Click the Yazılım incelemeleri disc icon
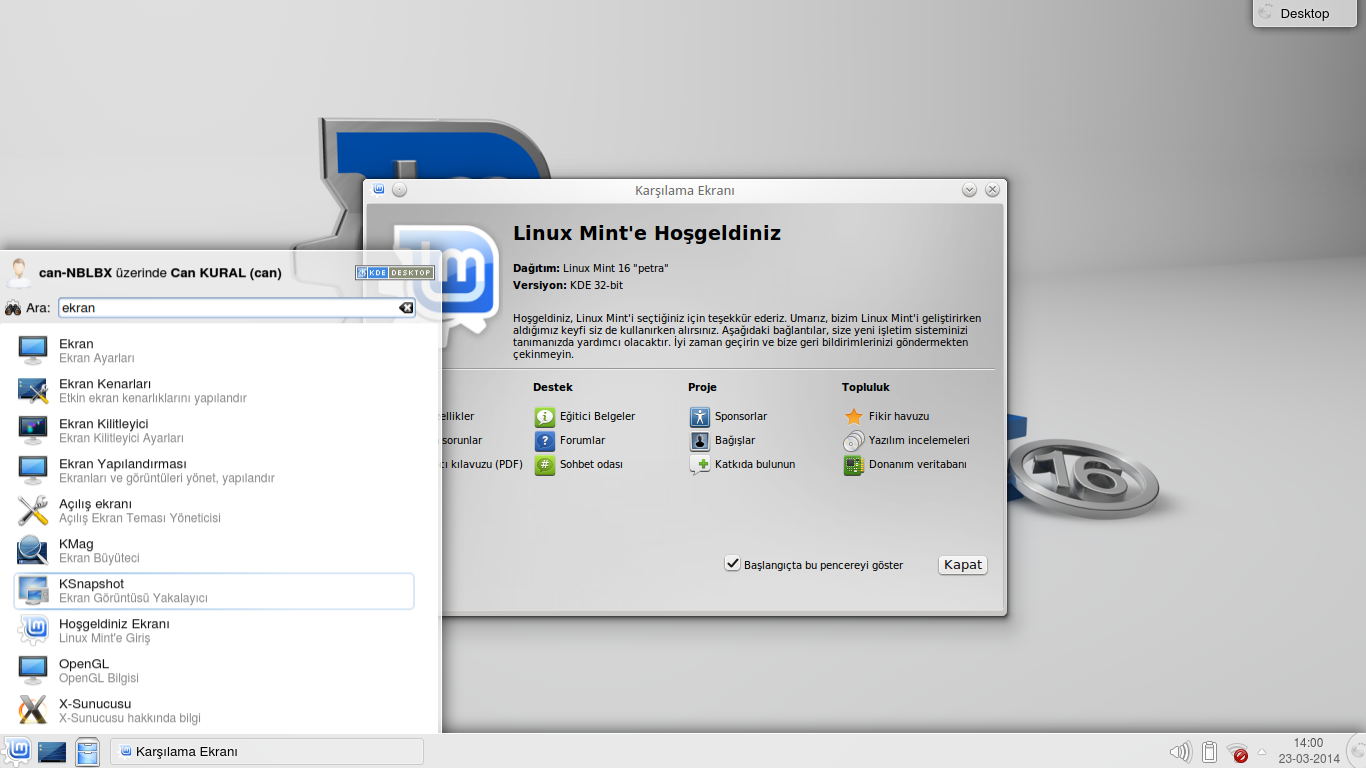The image size is (1366, 768). pyautogui.click(x=853, y=441)
